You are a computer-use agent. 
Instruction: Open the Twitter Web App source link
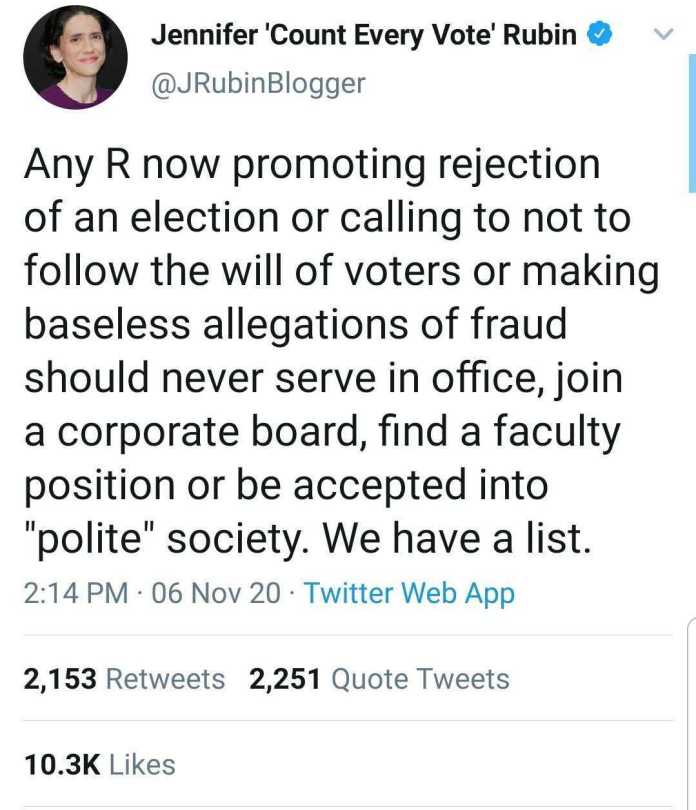(409, 593)
